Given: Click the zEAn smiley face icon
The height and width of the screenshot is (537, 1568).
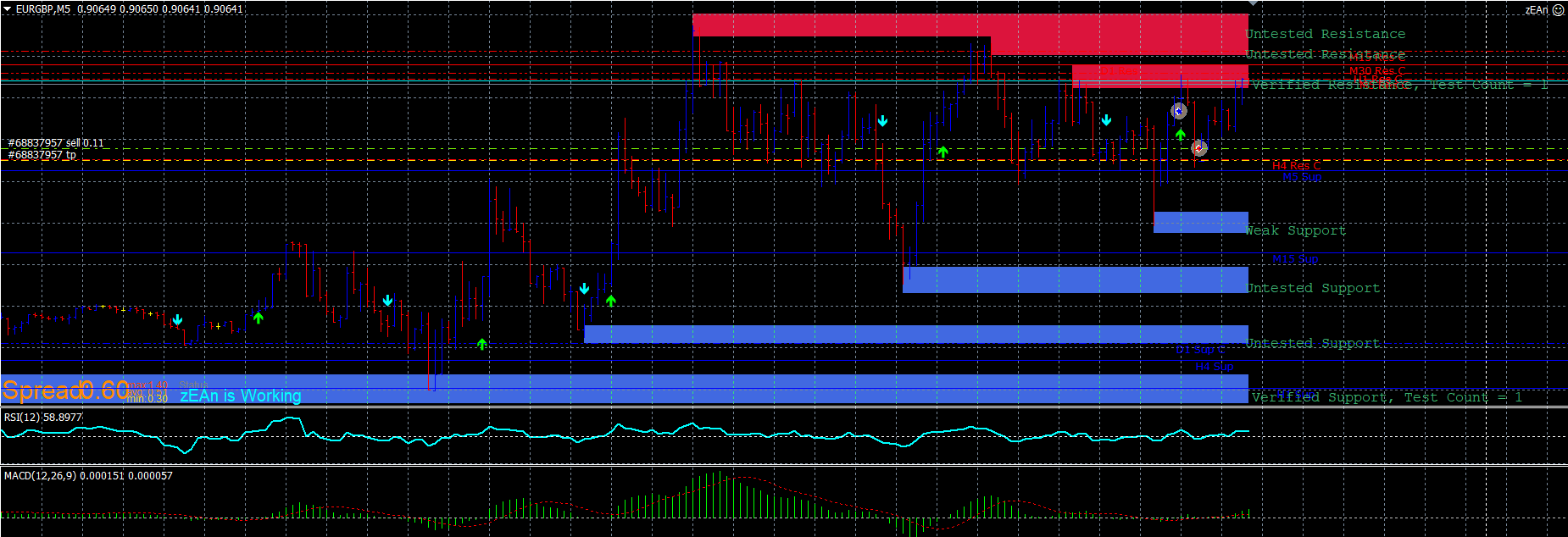Looking at the screenshot, I should click(1558, 10).
